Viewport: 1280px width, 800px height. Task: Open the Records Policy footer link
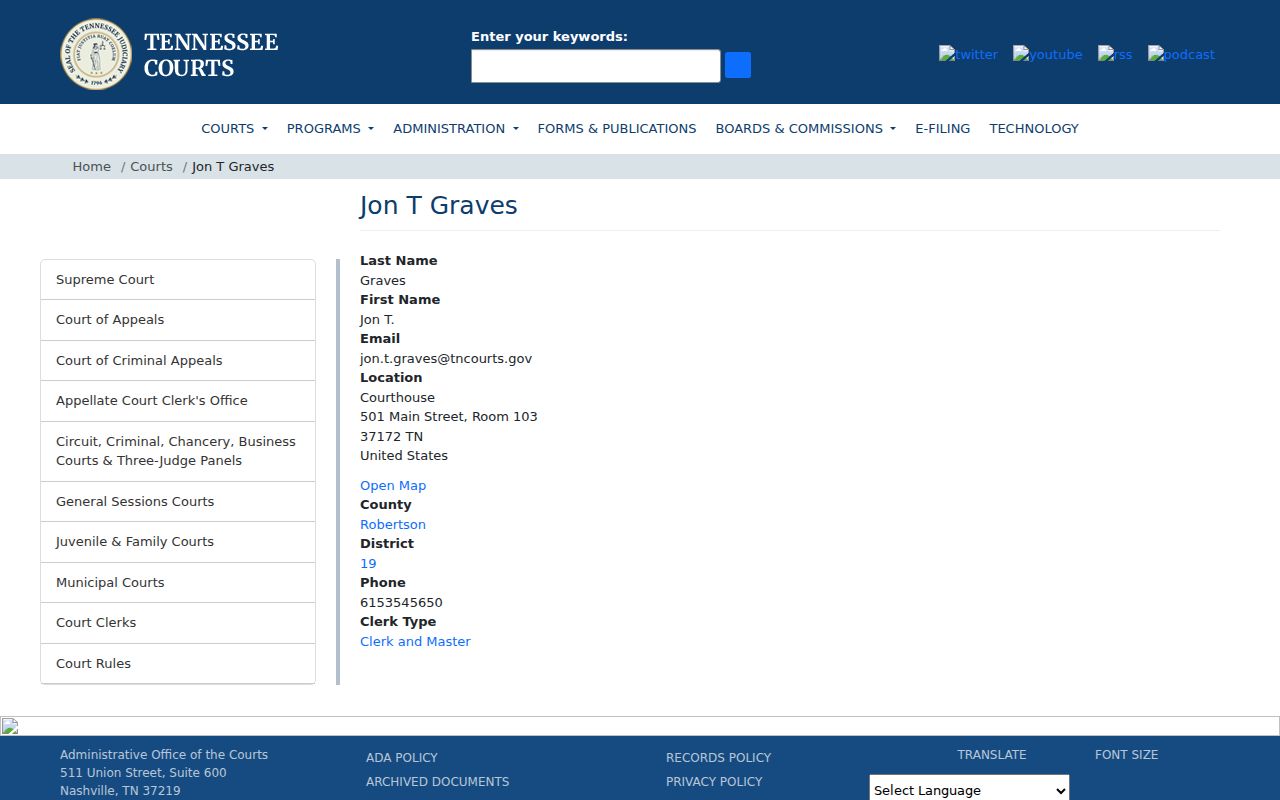tap(719, 757)
